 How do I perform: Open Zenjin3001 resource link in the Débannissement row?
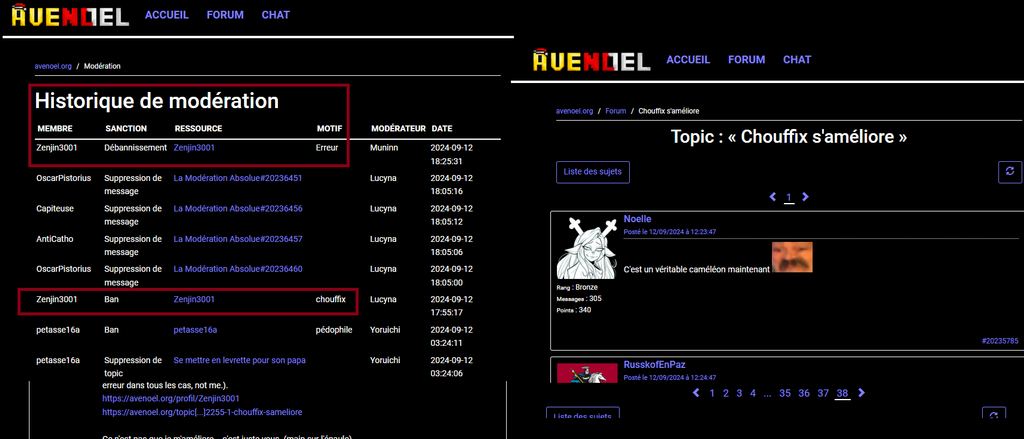click(194, 147)
